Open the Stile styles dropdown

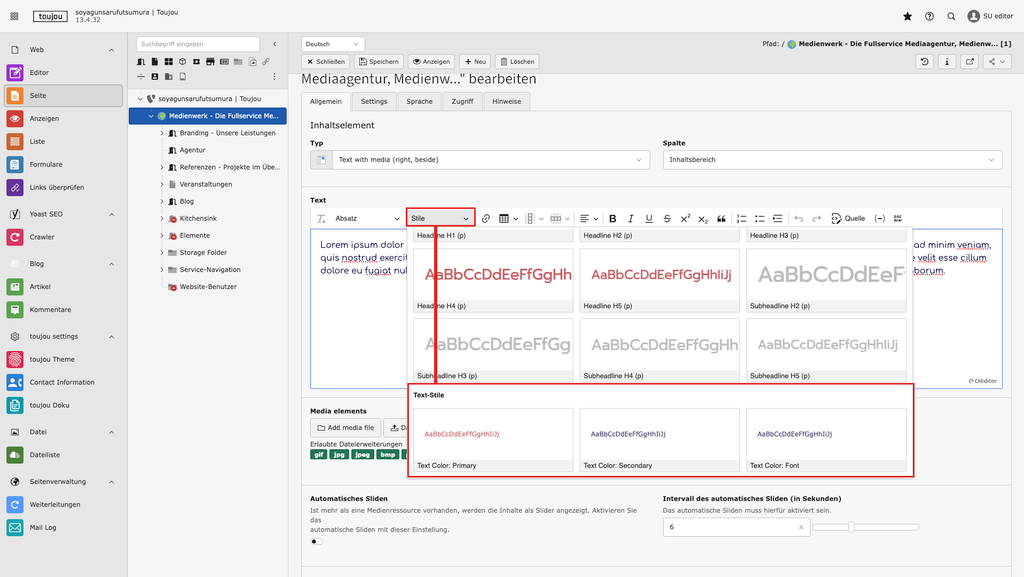[440, 219]
